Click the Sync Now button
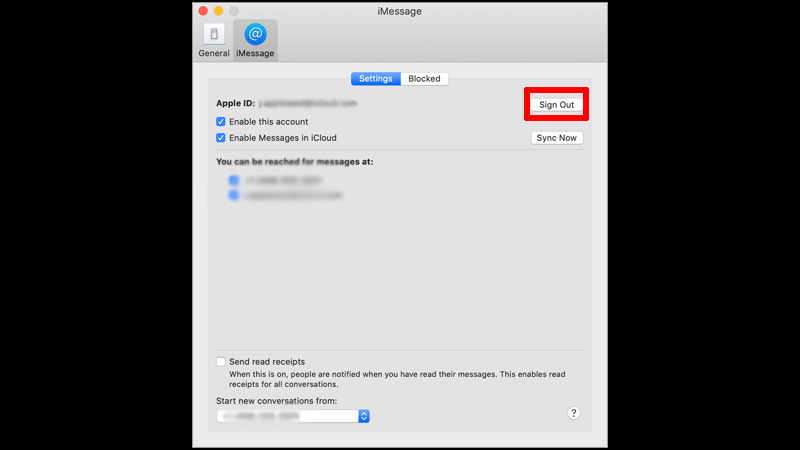Image resolution: width=800 pixels, height=450 pixels. (x=557, y=138)
